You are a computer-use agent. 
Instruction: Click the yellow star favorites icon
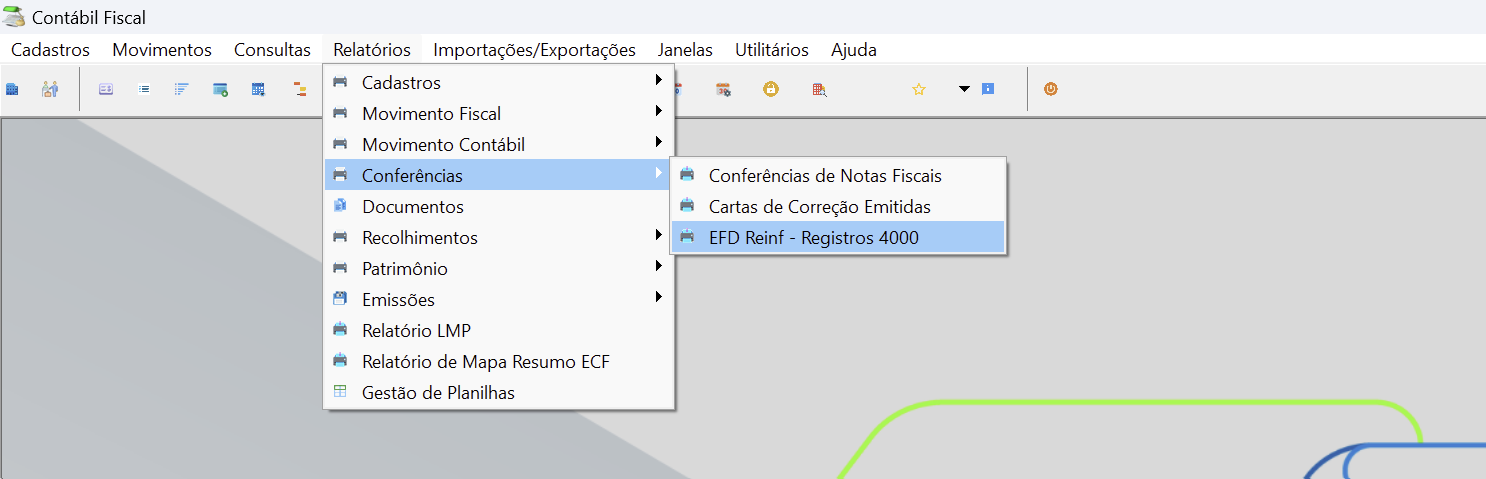pos(919,89)
